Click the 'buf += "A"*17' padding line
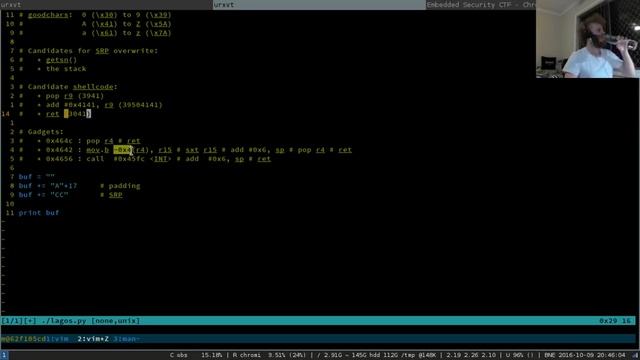Image resolution: width=640 pixels, height=360 pixels. pos(80,186)
